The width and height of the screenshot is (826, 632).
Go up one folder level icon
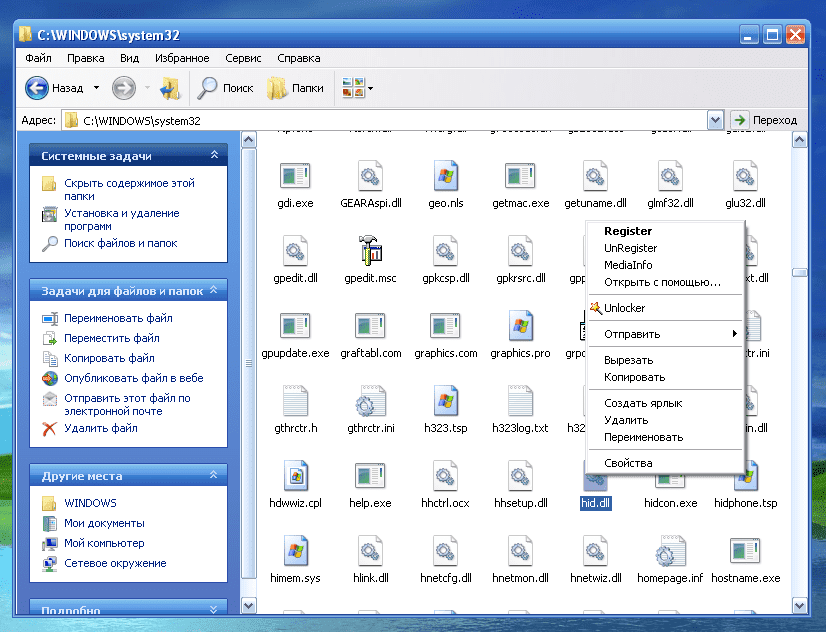click(x=170, y=88)
